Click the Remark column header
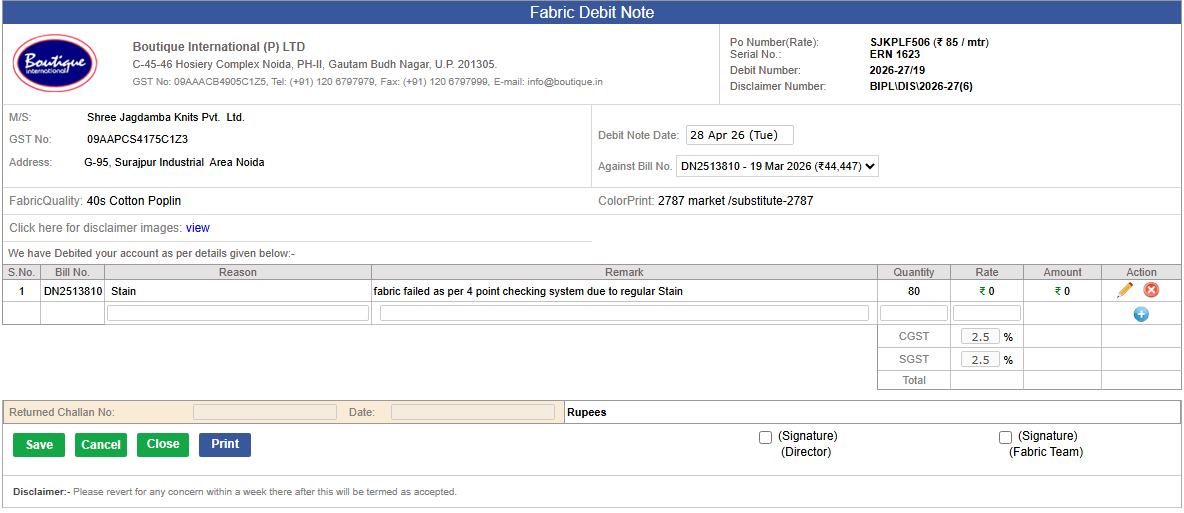 point(624,272)
